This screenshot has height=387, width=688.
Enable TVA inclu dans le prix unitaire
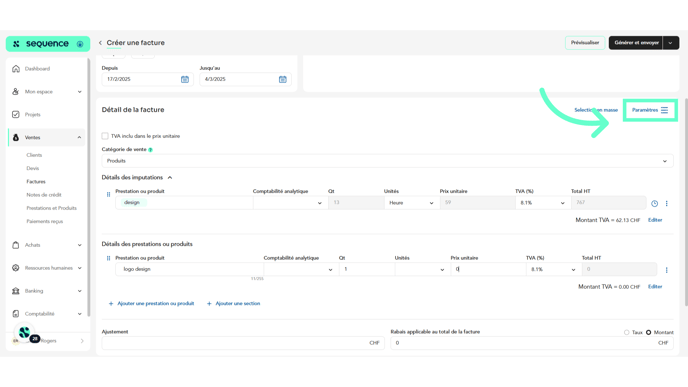pyautogui.click(x=105, y=136)
